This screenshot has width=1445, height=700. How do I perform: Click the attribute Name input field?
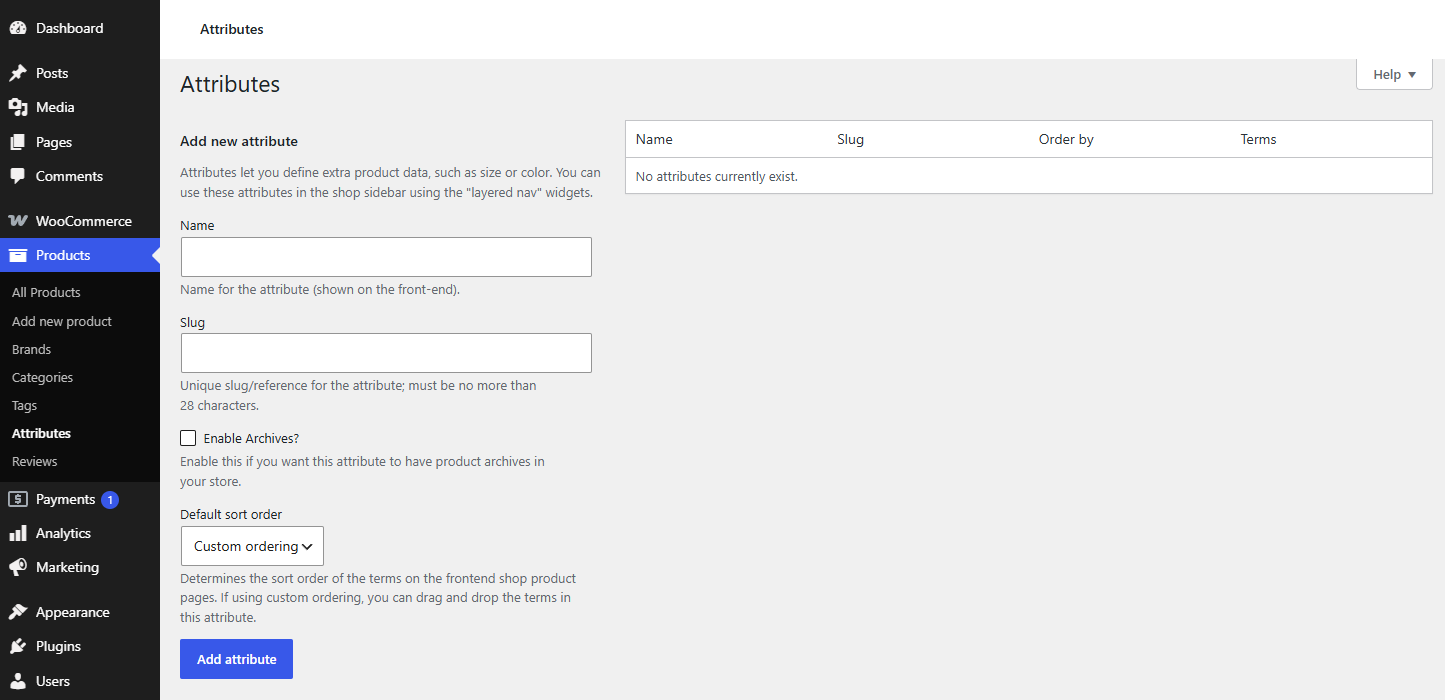coord(386,257)
